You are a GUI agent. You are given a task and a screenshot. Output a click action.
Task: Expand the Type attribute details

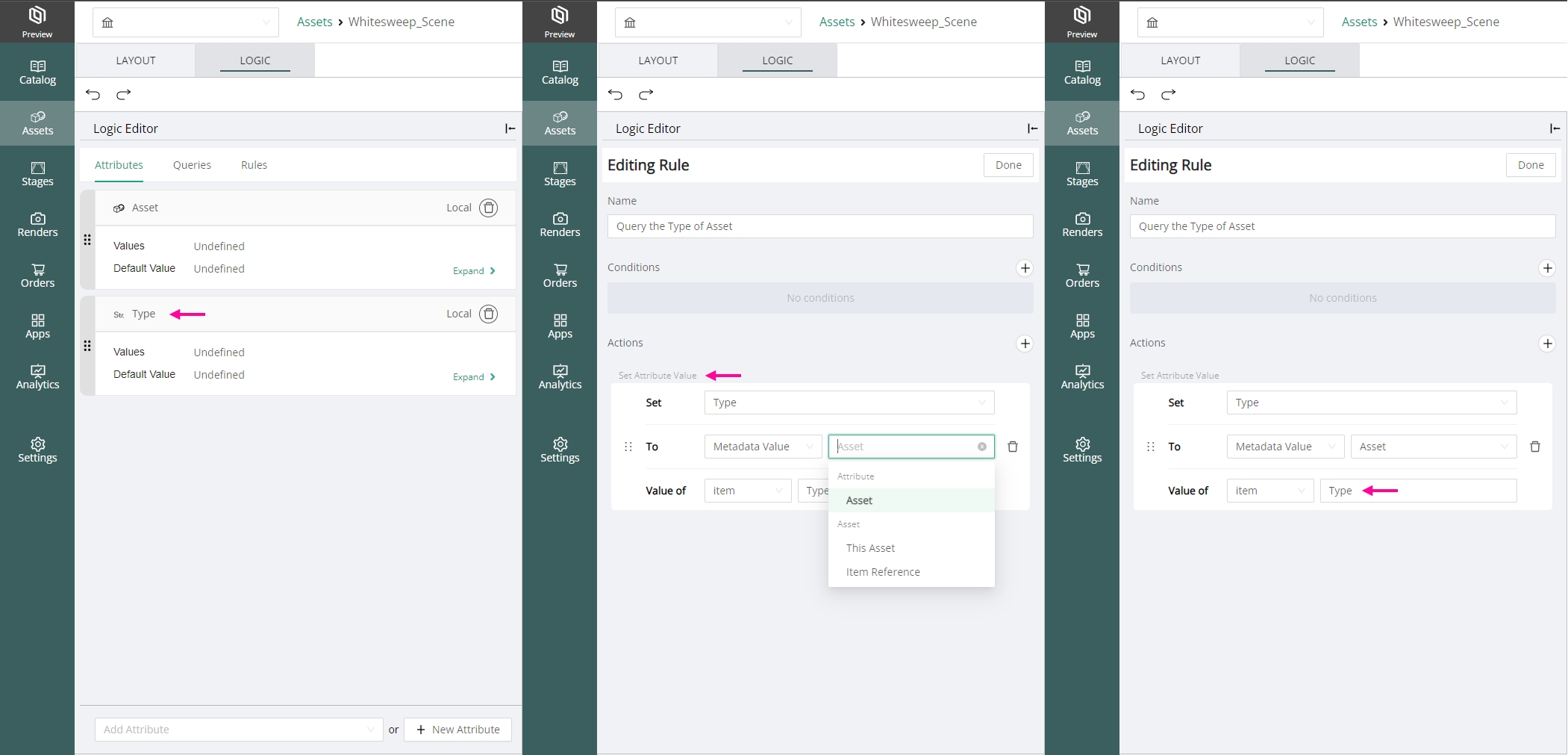[x=474, y=377]
